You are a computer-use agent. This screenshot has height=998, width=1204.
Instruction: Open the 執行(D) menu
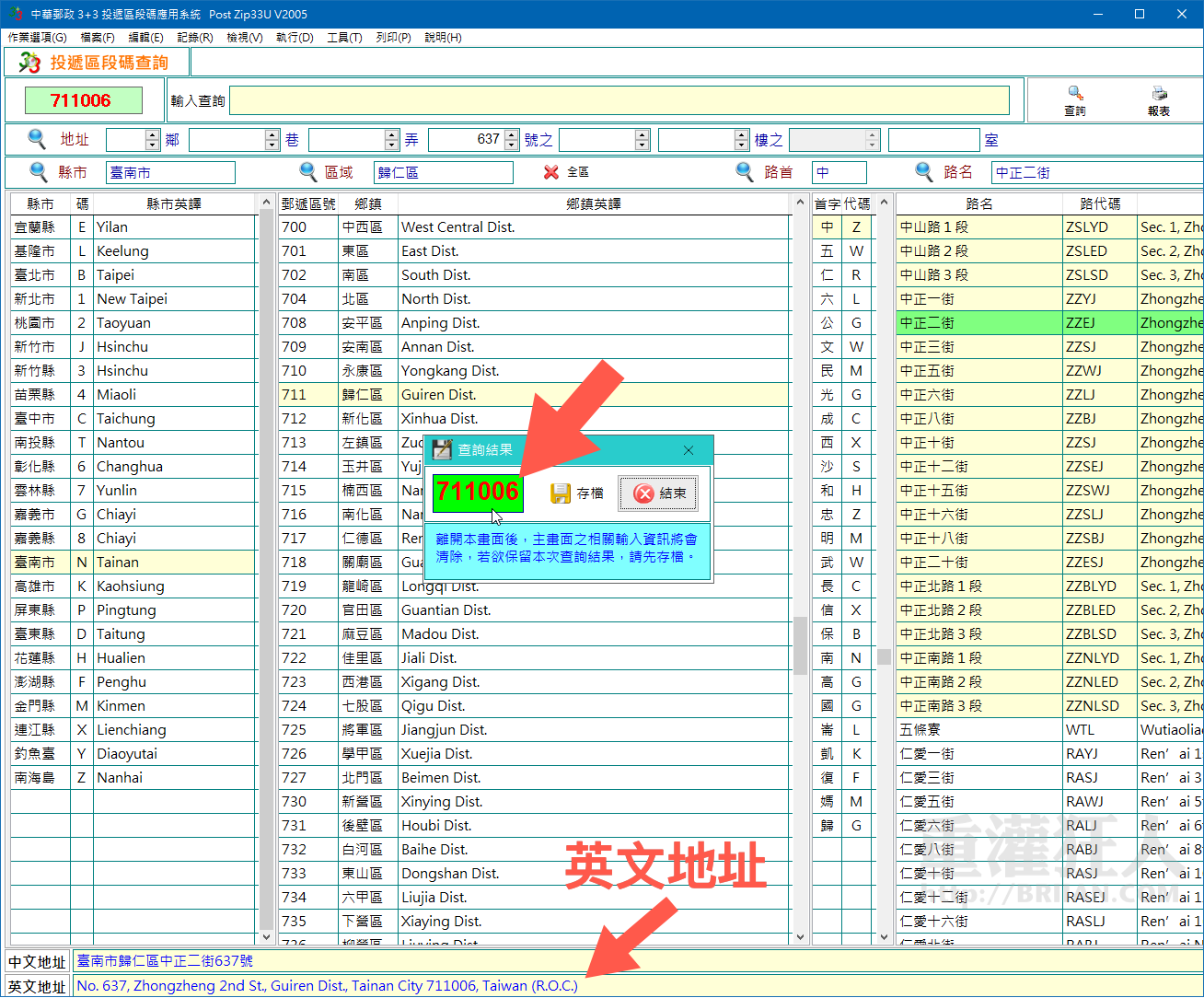(x=295, y=38)
